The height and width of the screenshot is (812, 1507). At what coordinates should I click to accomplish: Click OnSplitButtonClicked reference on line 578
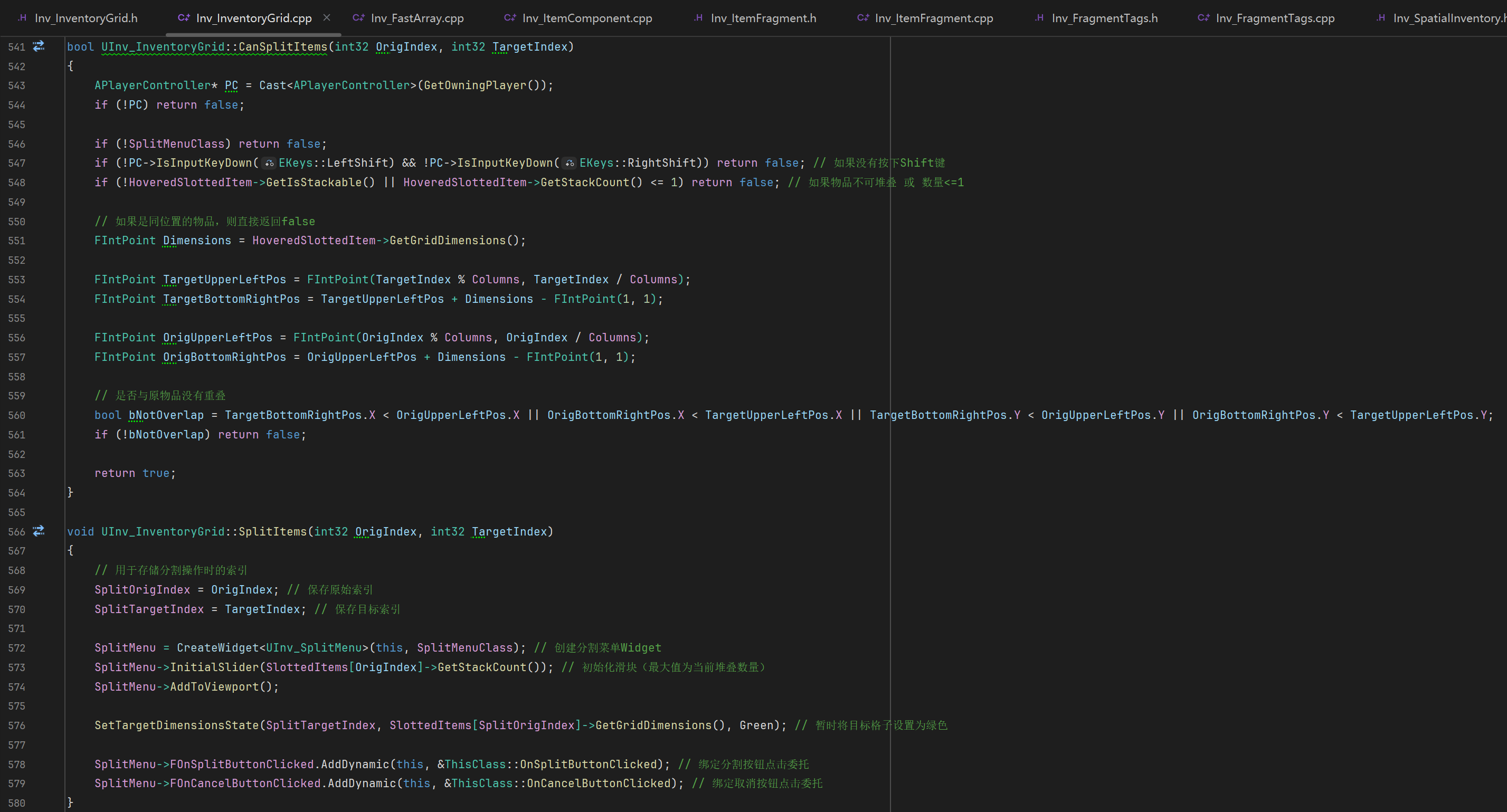[588, 764]
